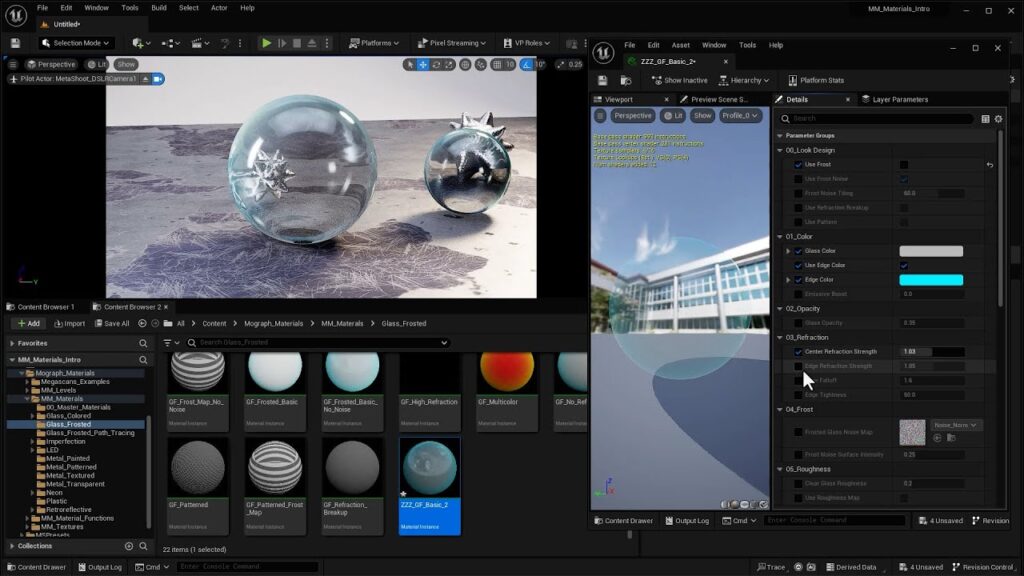
Task: Select the Play in Editor button
Action: [265, 43]
